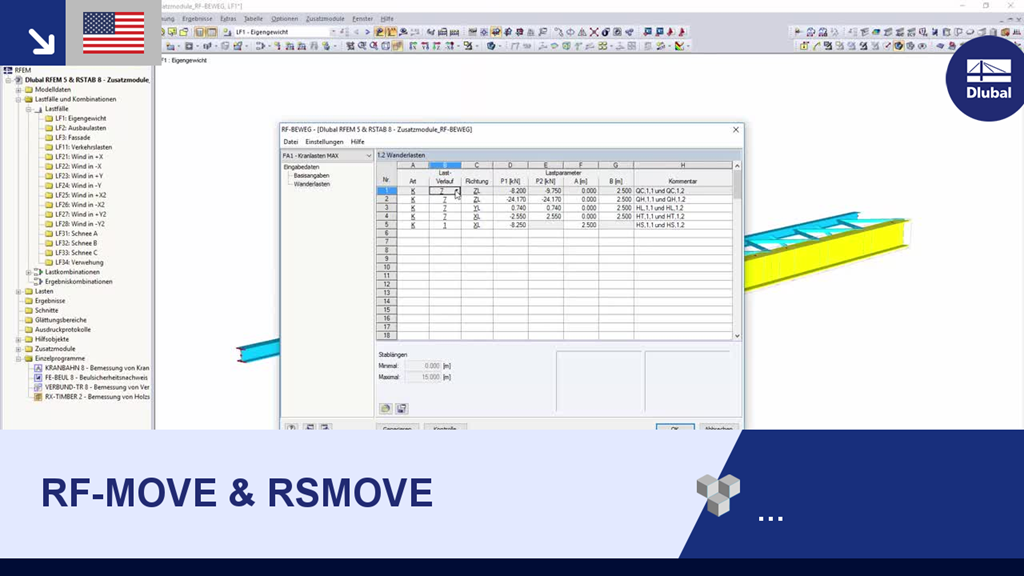Screen dimensions: 1024x576
Task: Click the module cubes icon in banner
Action: [x=718, y=495]
